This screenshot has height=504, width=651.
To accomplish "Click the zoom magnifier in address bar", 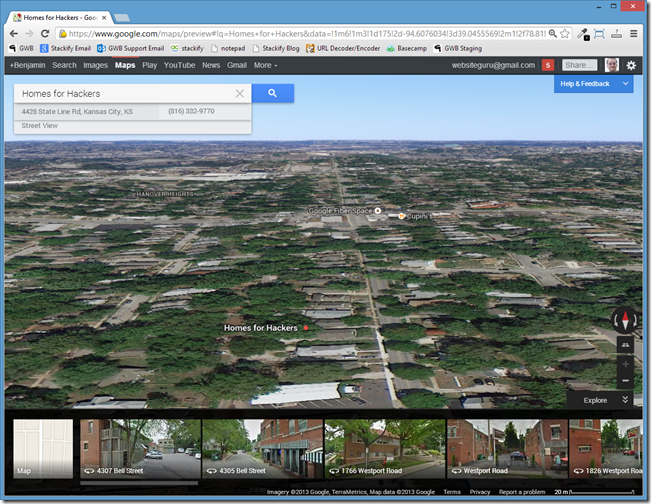I will point(553,33).
